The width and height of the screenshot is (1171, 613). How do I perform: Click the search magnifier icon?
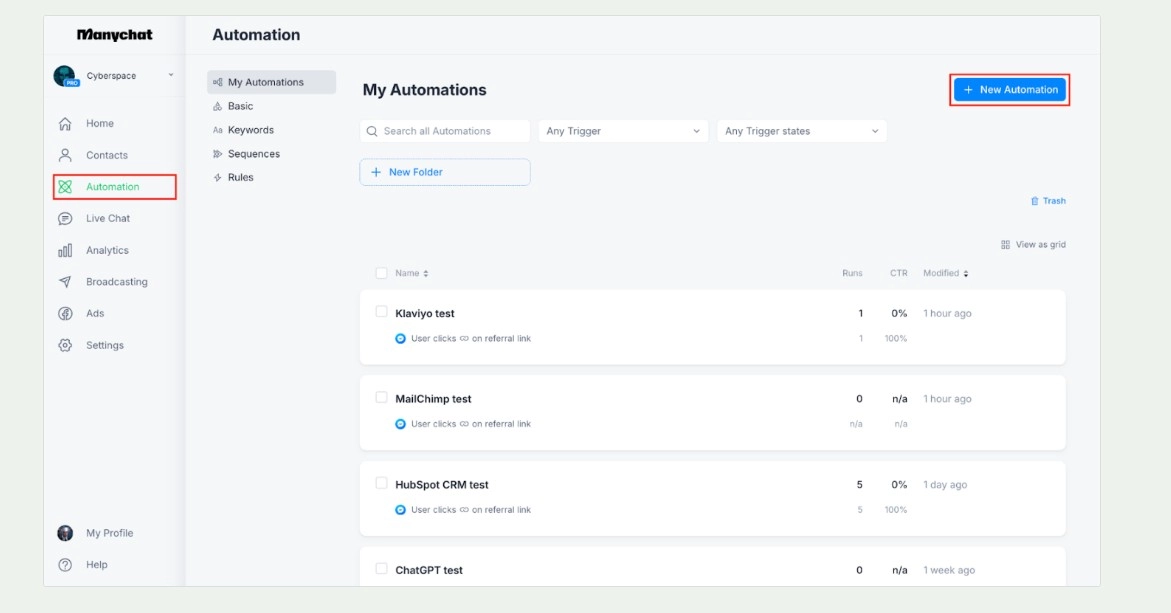(372, 131)
